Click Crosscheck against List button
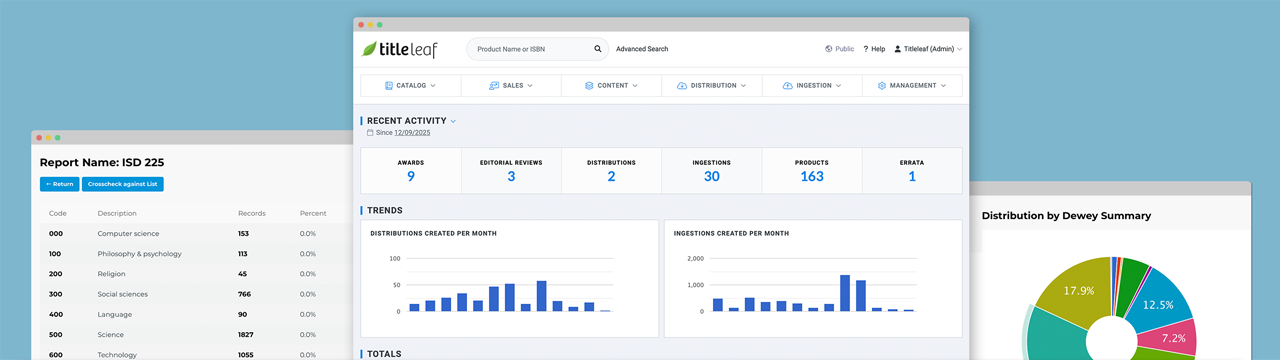 coord(123,184)
